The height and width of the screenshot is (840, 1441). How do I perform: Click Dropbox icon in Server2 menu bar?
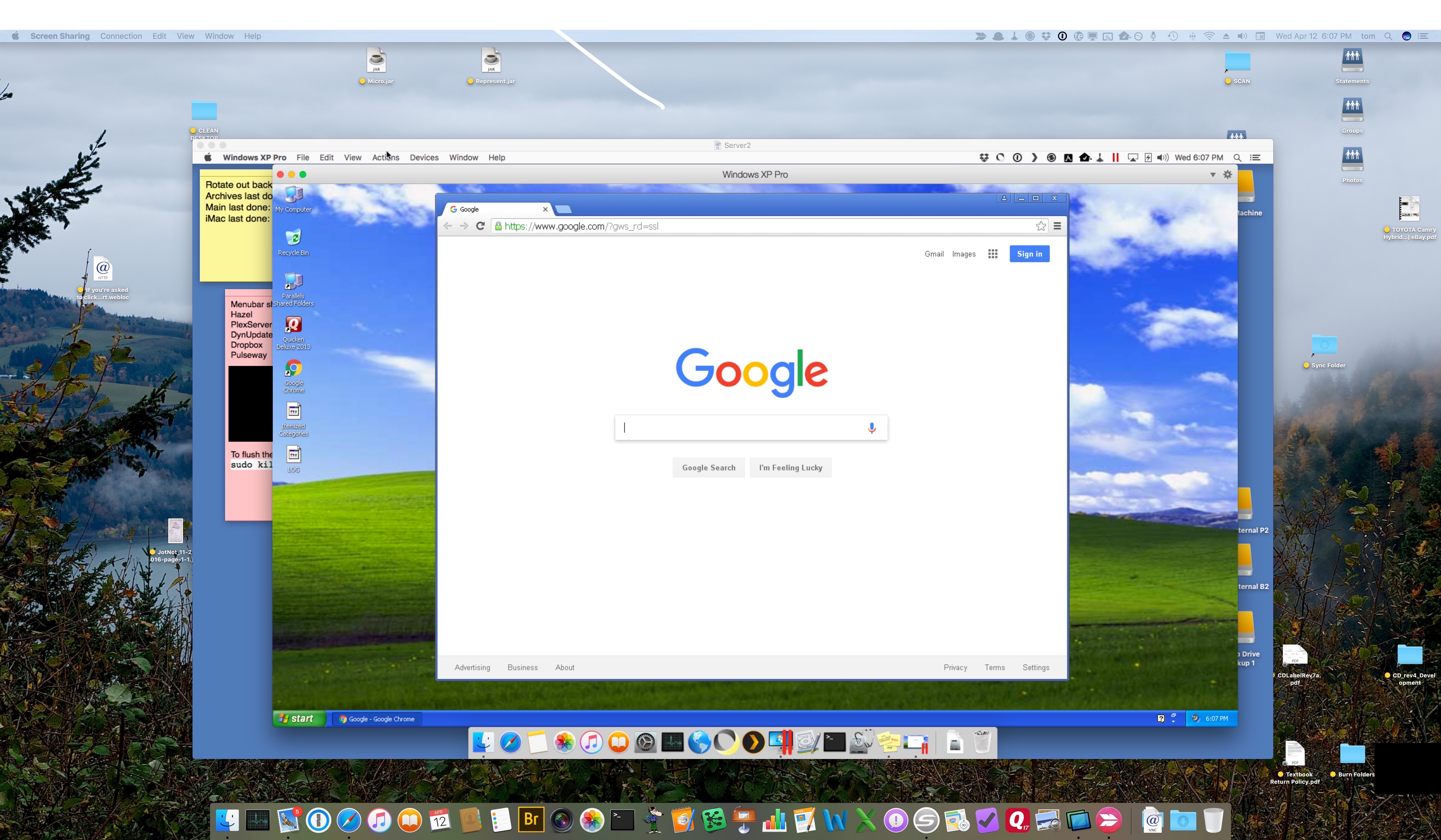(984, 158)
